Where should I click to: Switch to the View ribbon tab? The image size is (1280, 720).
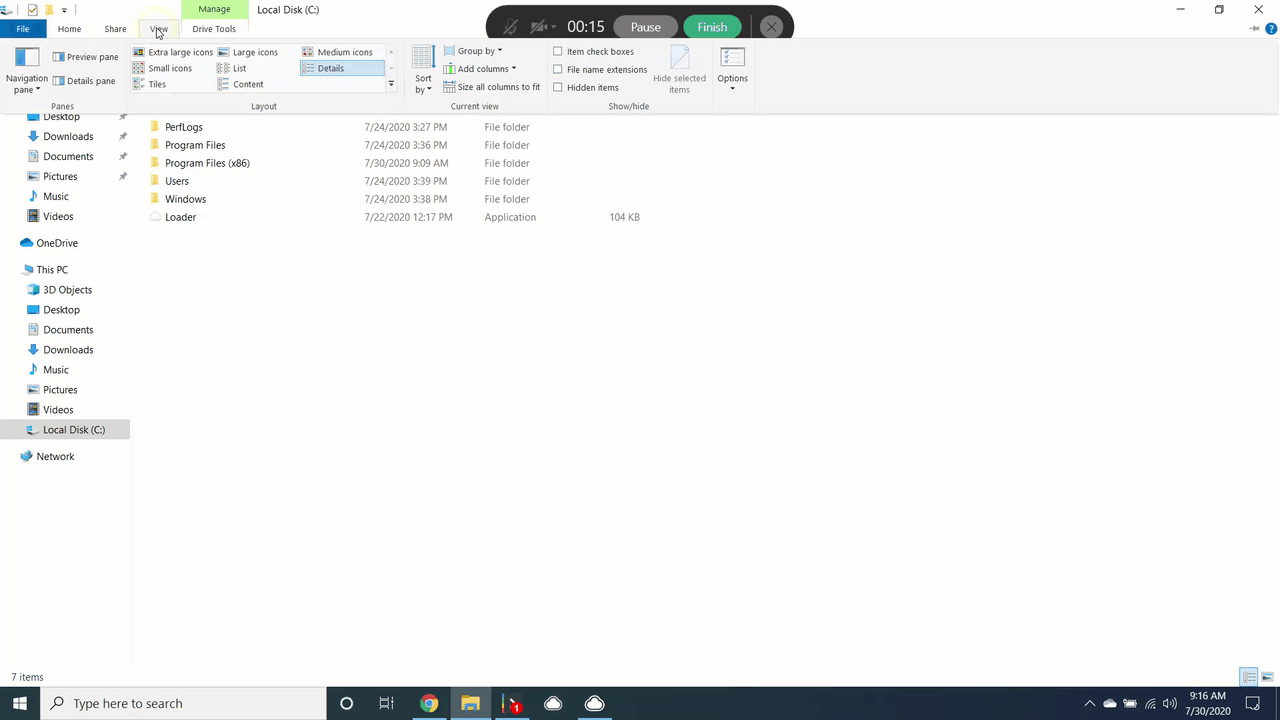click(x=159, y=29)
